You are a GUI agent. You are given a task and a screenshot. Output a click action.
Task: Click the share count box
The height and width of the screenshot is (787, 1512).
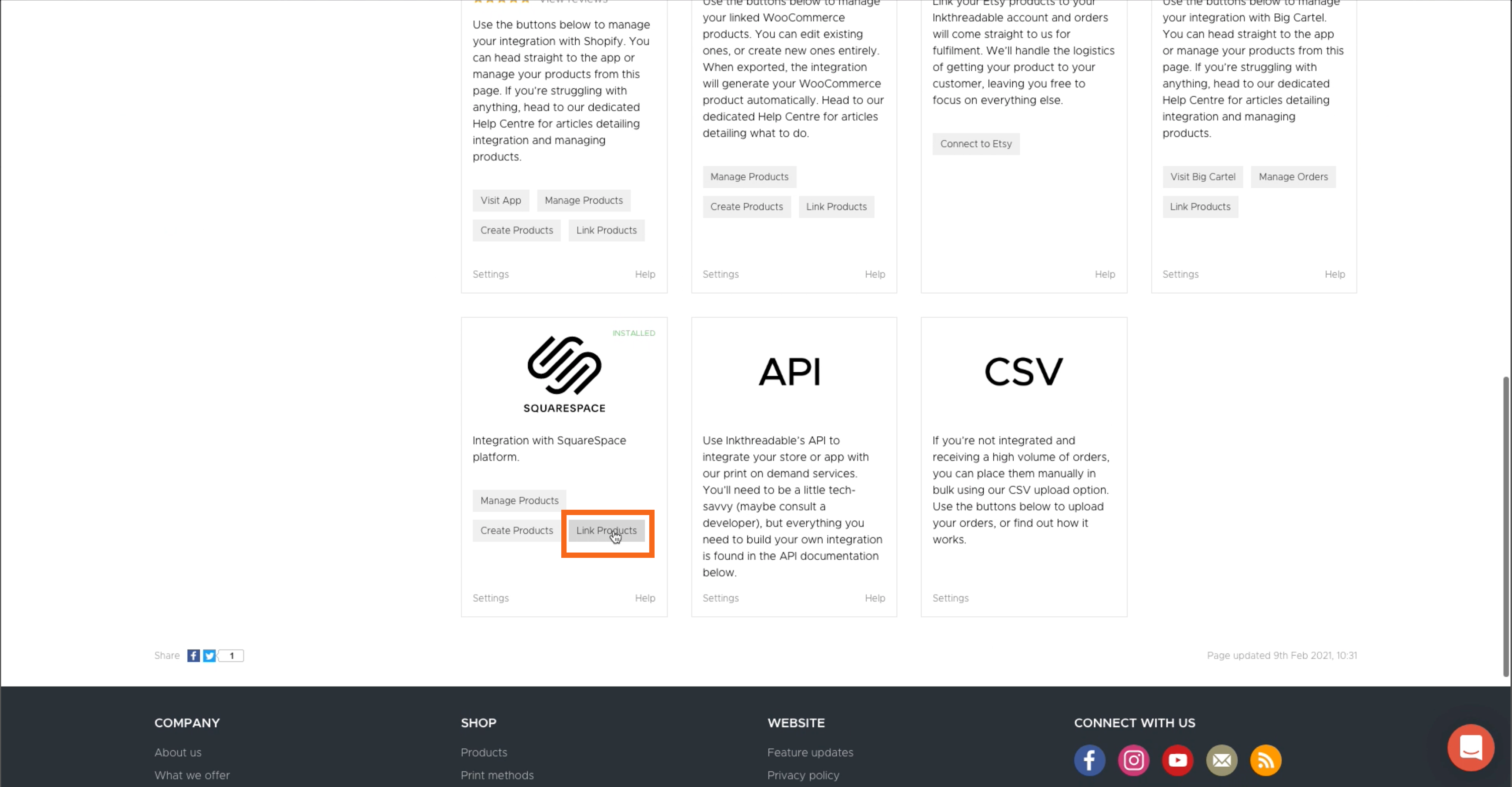point(232,656)
